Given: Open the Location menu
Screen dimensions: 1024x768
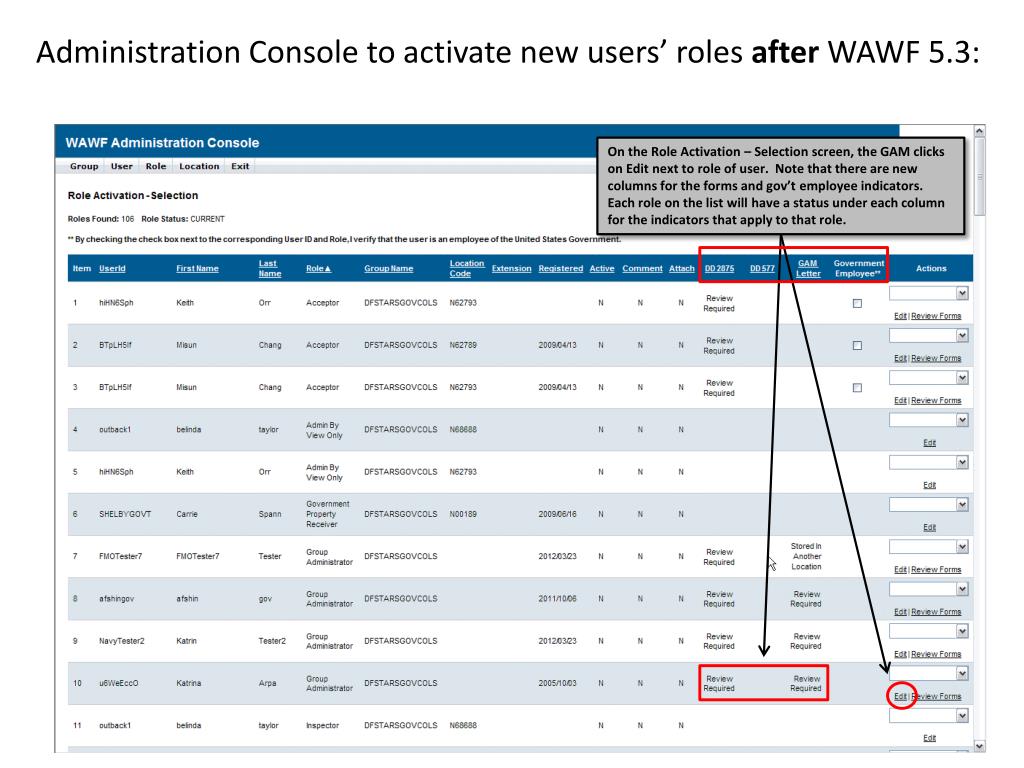Looking at the screenshot, I should pyautogui.click(x=199, y=167).
